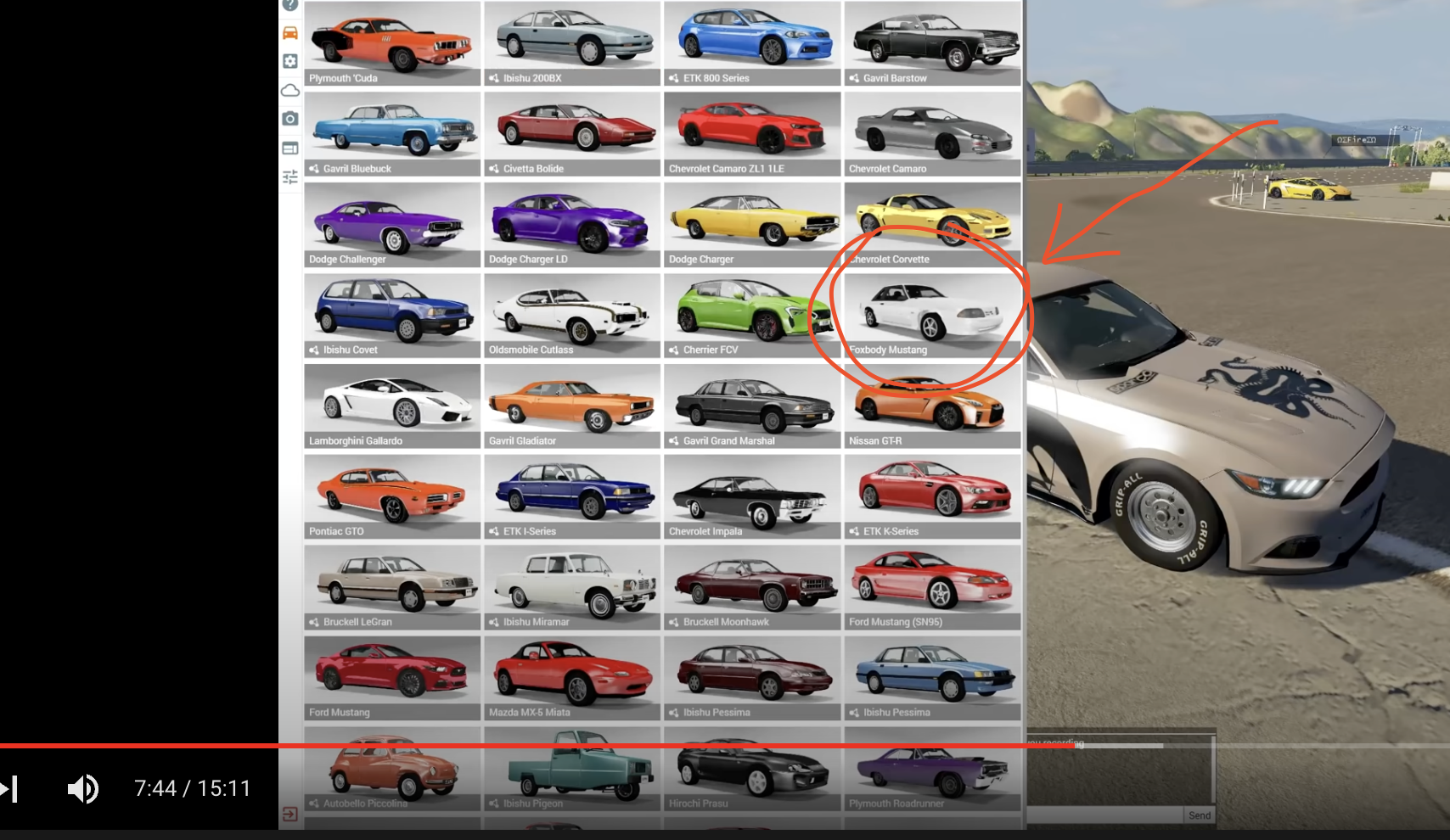Click the share icon beside Civetta Bolide

pyautogui.click(x=493, y=169)
